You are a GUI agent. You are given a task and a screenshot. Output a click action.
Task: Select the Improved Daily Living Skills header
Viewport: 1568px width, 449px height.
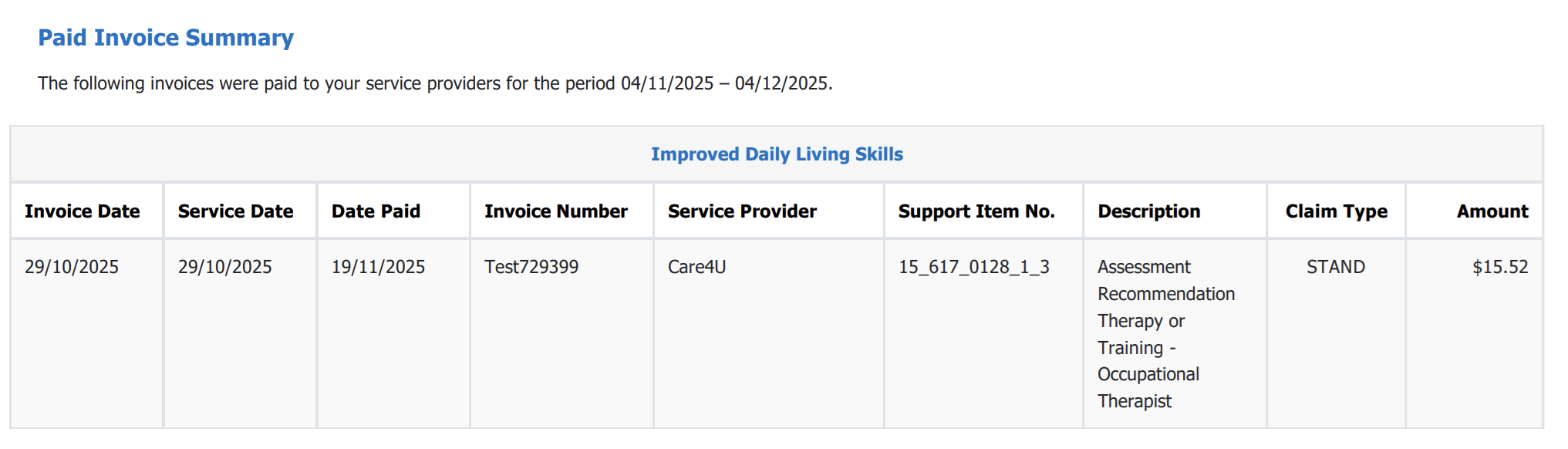click(x=777, y=154)
